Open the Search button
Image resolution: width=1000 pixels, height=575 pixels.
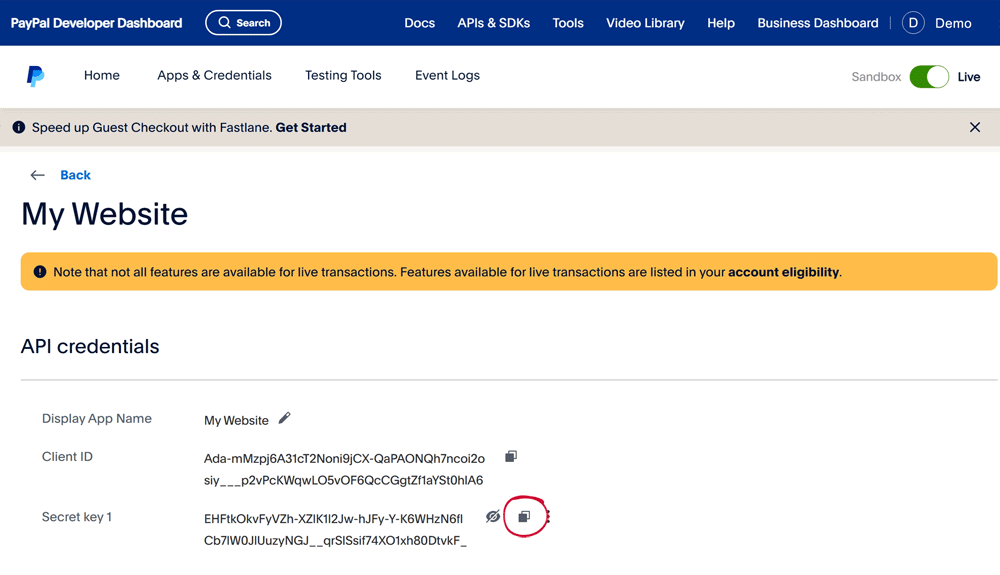(243, 23)
